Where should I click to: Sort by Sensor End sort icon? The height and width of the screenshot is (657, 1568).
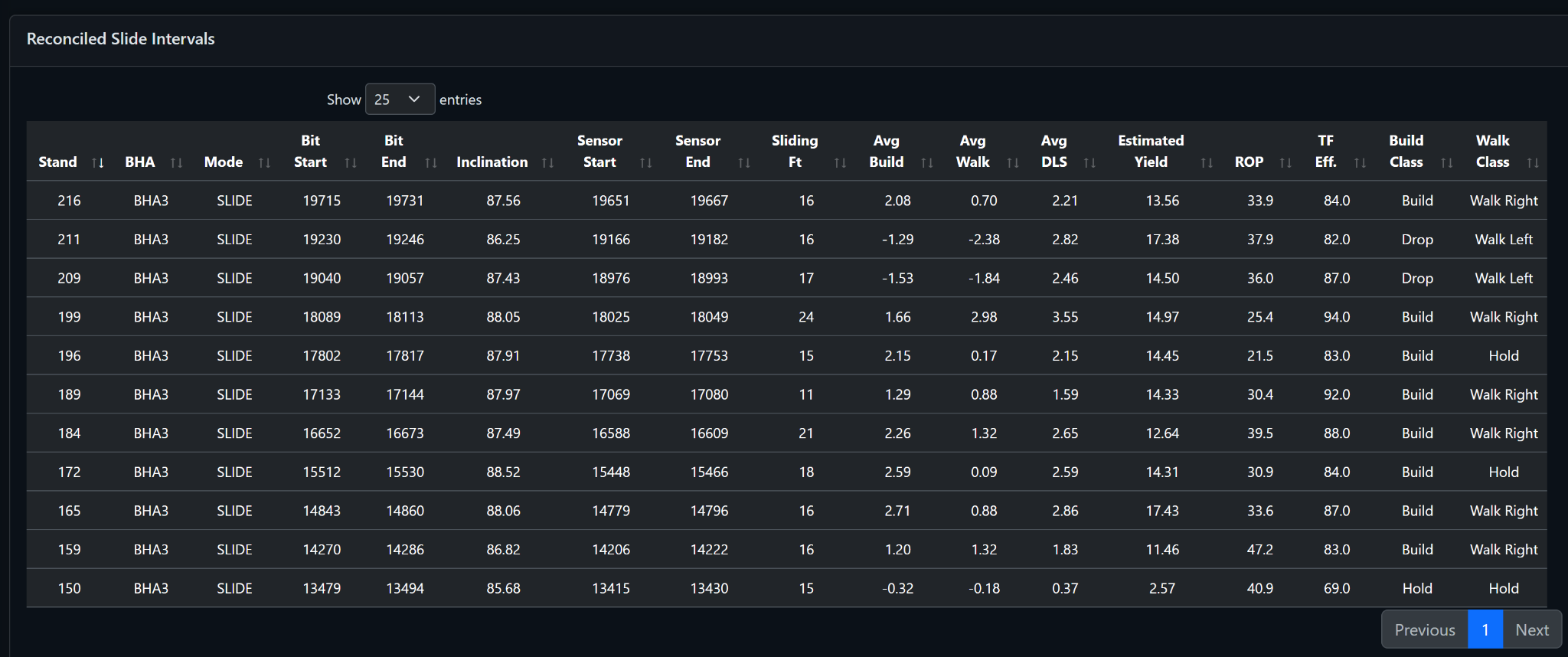744,162
